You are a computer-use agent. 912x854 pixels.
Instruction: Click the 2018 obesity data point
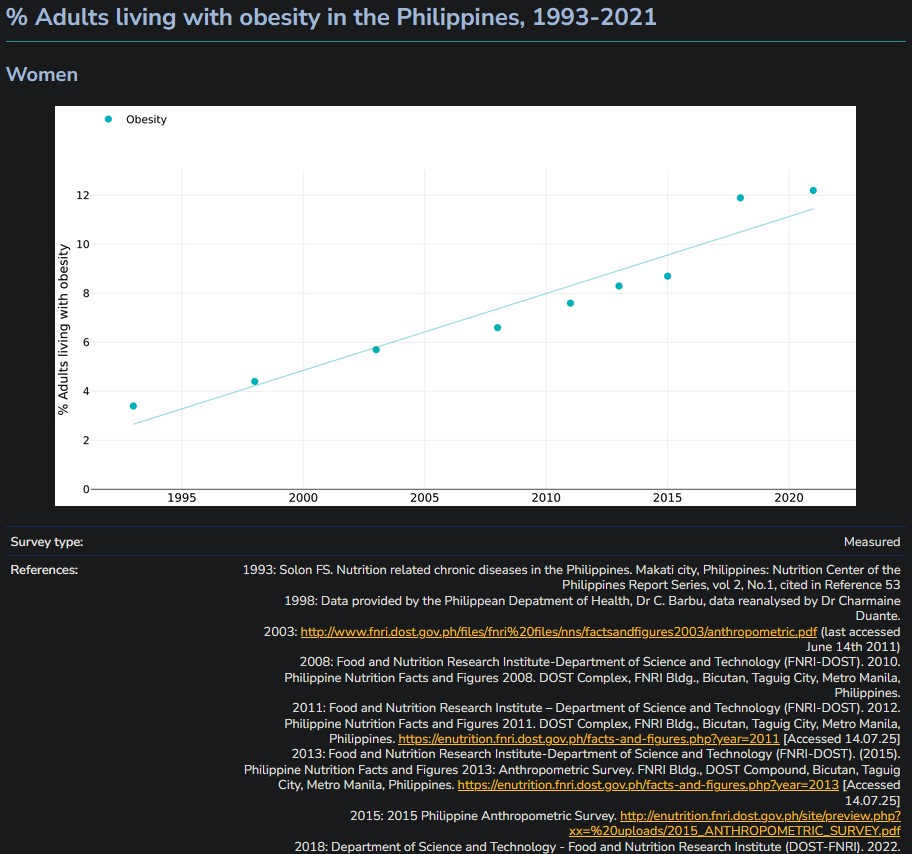click(740, 198)
